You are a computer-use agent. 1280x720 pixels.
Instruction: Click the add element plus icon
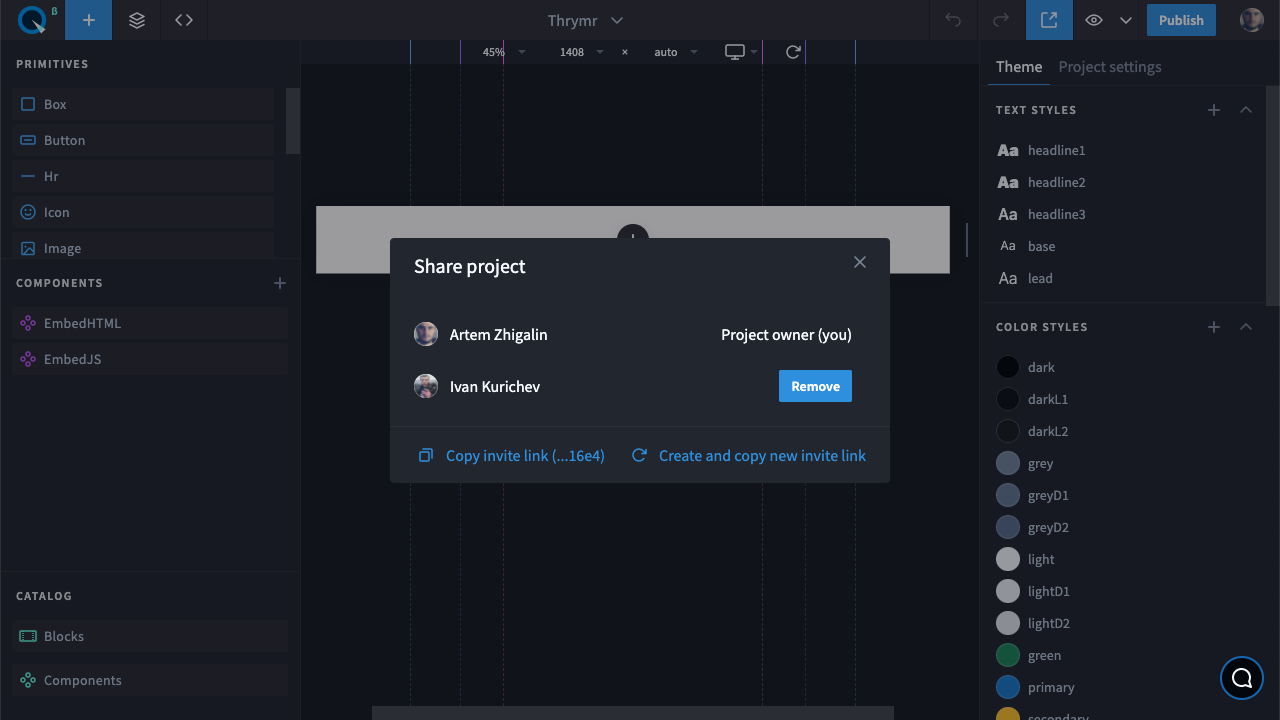click(89, 20)
